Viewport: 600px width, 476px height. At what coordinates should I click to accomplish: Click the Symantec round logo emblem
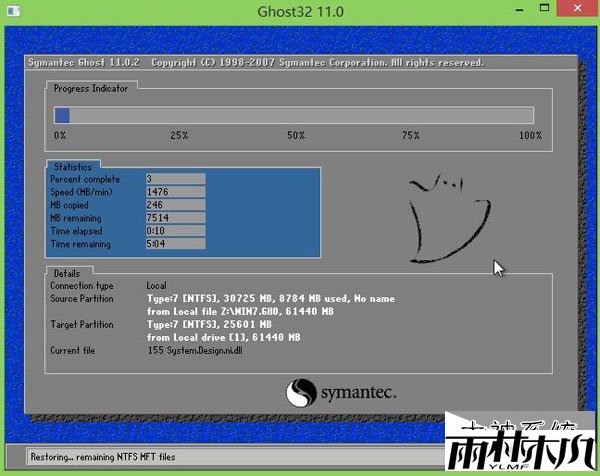[303, 391]
